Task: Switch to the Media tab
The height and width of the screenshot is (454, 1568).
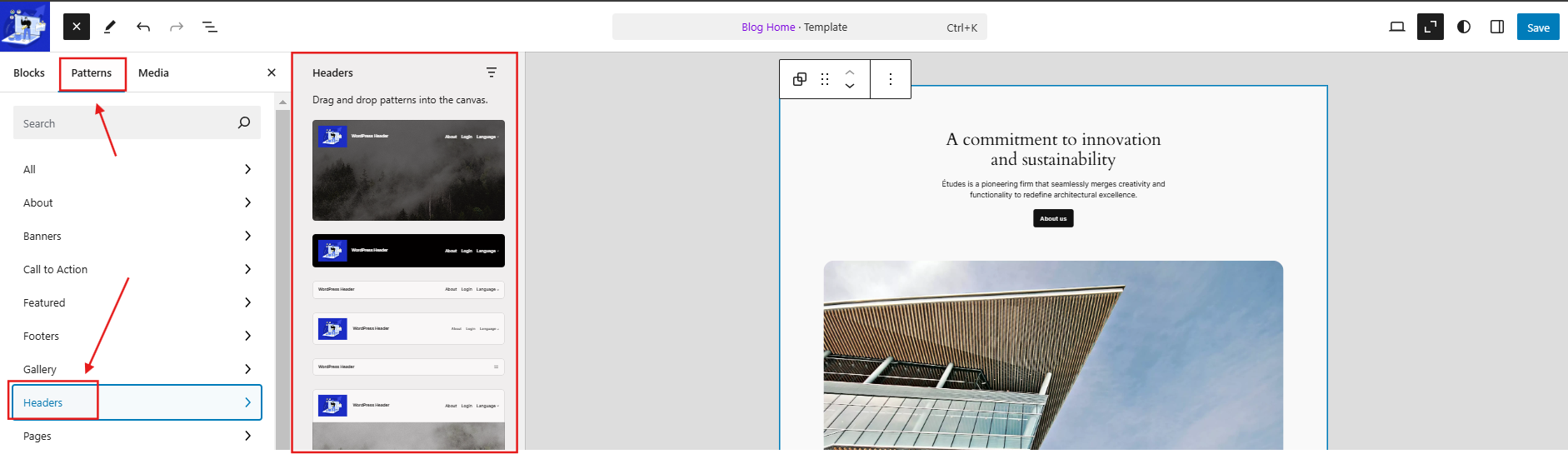Action: 153,73
